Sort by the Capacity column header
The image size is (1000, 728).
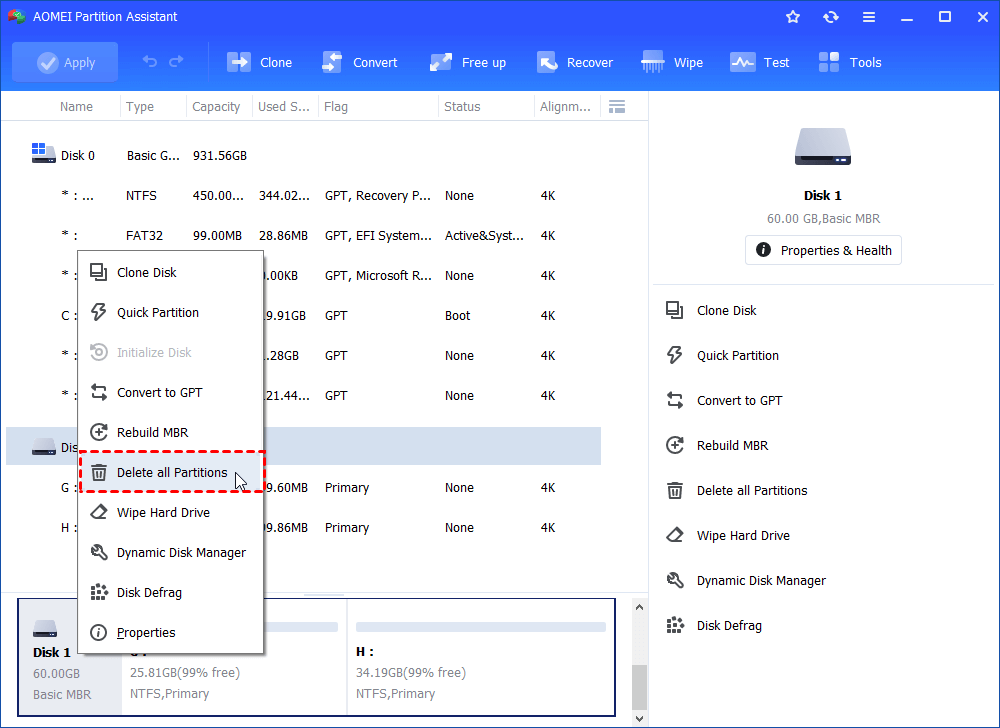[219, 106]
